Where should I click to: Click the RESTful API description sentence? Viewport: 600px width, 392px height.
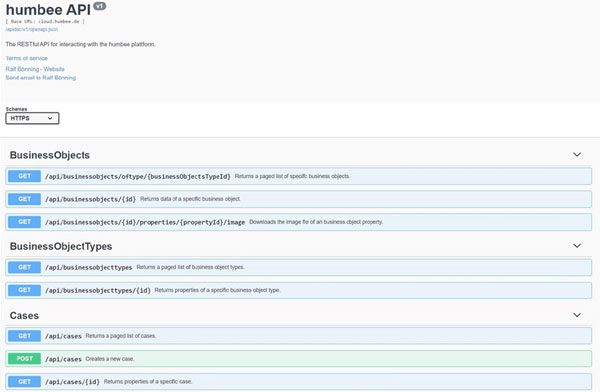tap(80, 44)
